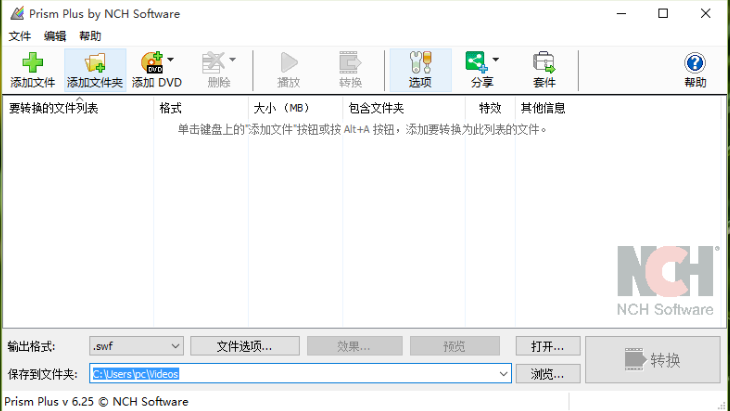Expand the 分享 dropdown arrow
The height and width of the screenshot is (411, 730).
point(495,59)
